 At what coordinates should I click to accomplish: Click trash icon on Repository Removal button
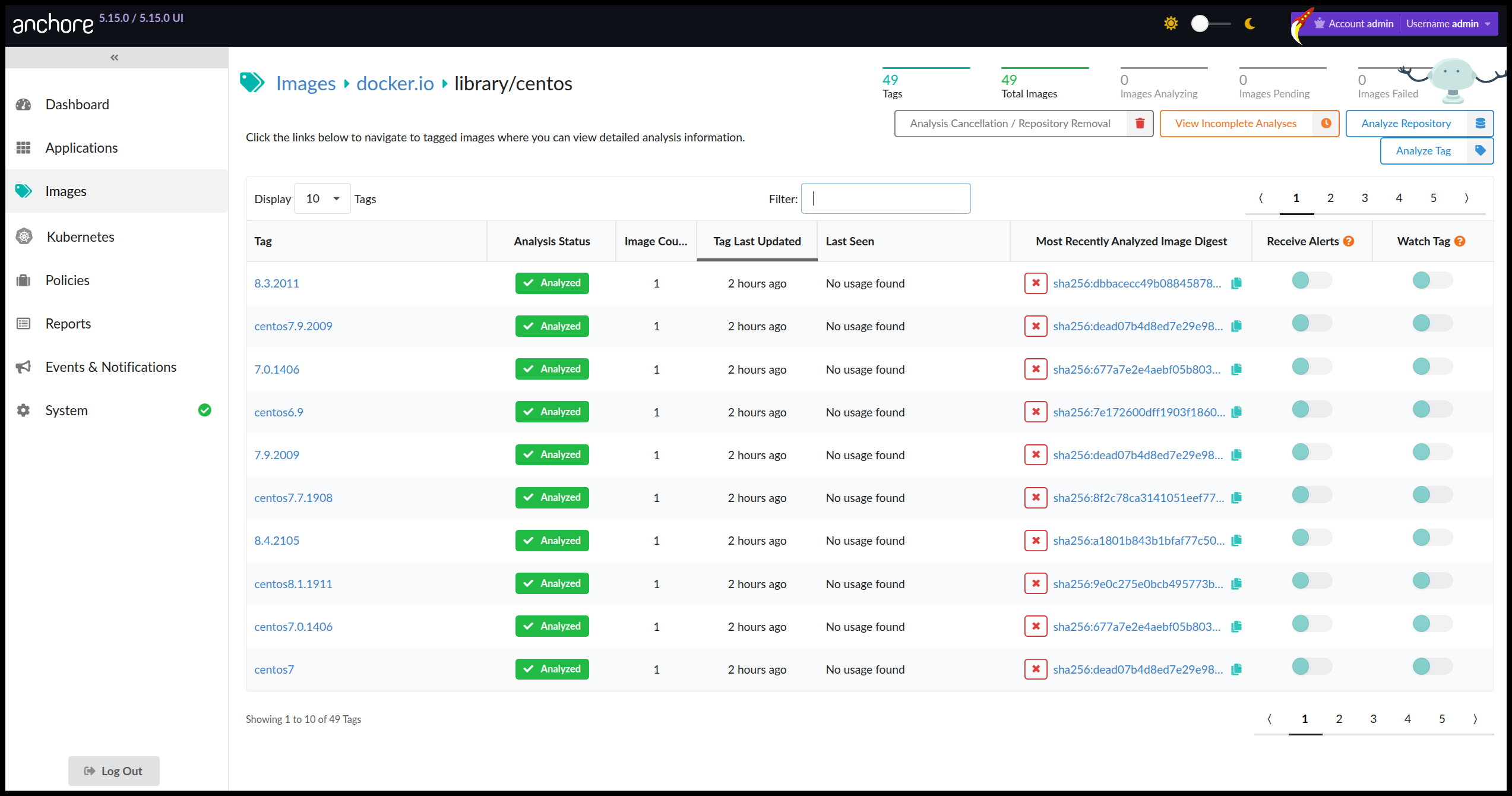pyautogui.click(x=1140, y=124)
